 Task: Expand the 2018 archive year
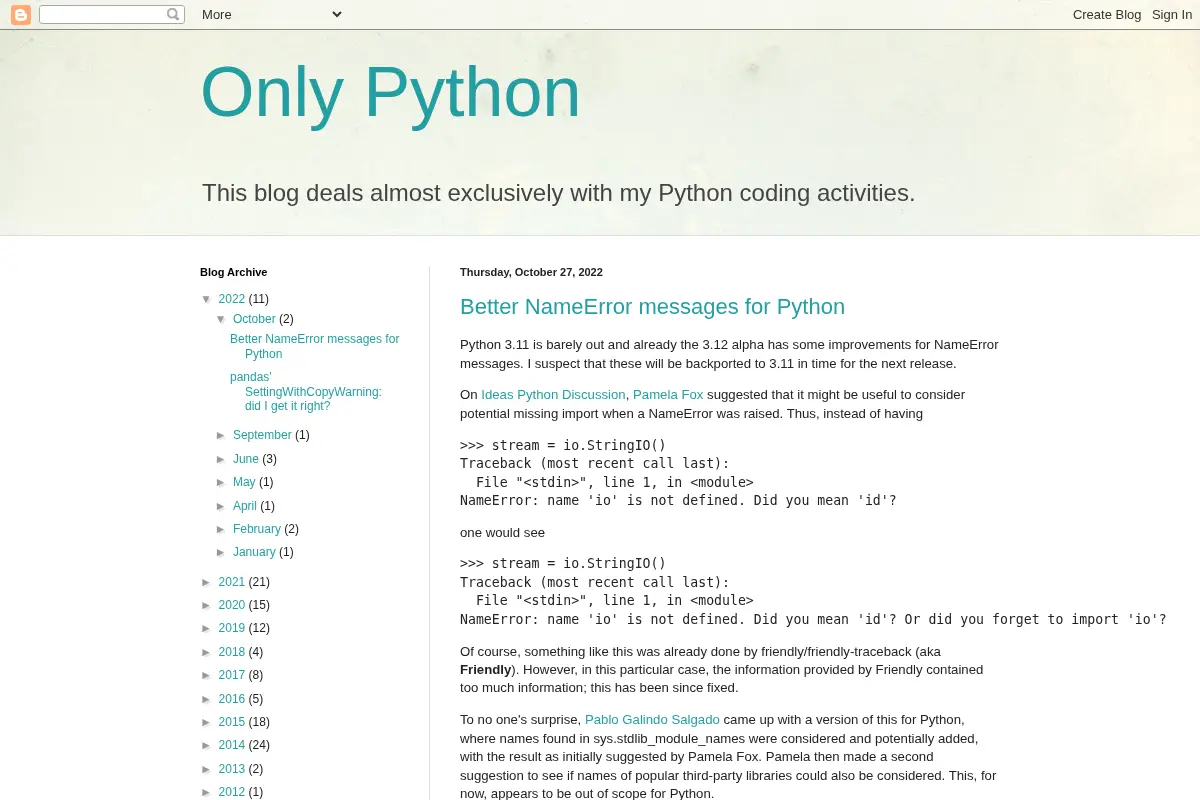(x=207, y=653)
